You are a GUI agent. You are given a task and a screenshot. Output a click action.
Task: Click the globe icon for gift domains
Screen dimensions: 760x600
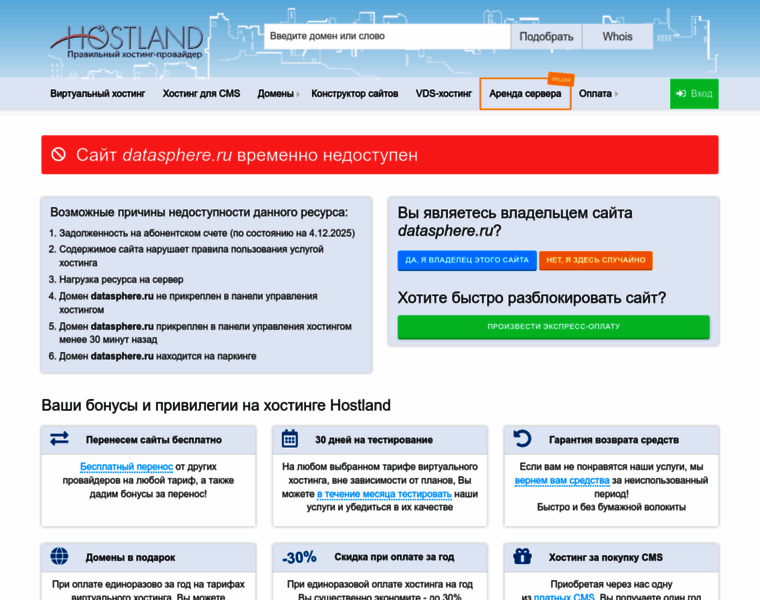click(x=59, y=556)
